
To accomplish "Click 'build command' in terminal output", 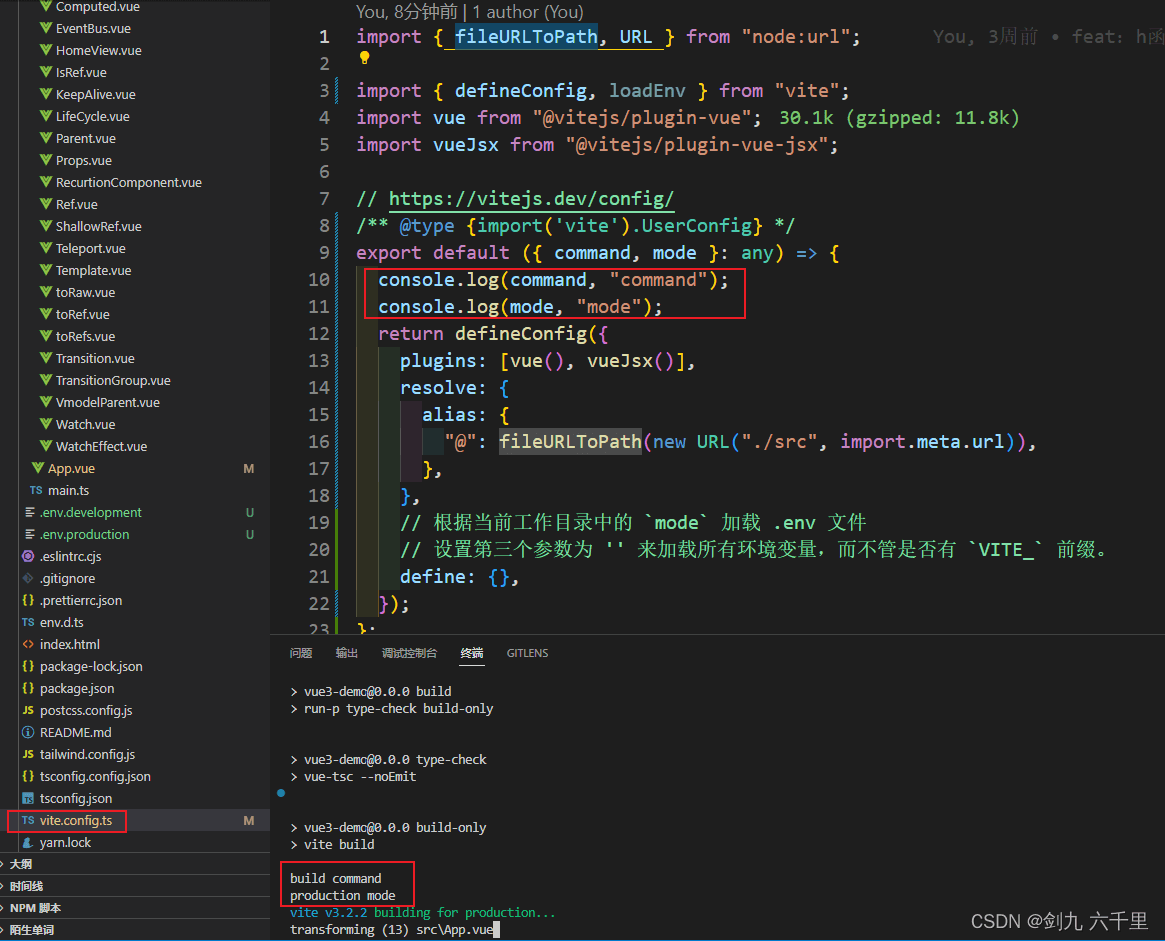I will pyautogui.click(x=336, y=879).
